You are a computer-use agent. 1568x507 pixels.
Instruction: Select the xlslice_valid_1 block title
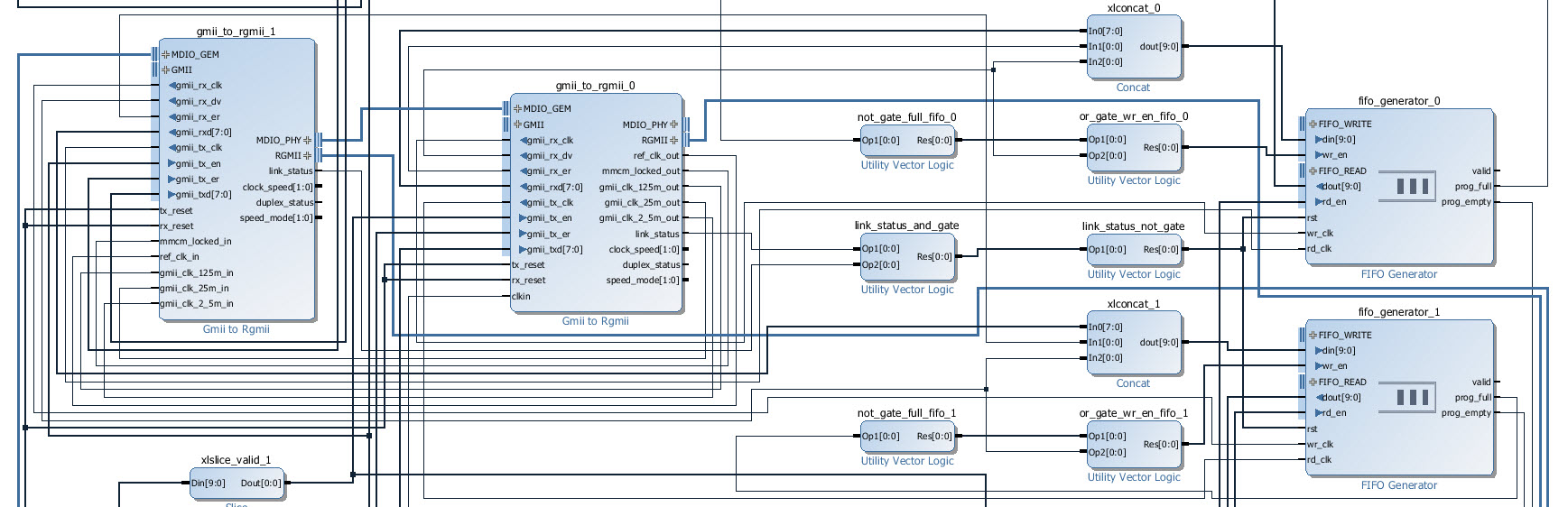tap(237, 460)
